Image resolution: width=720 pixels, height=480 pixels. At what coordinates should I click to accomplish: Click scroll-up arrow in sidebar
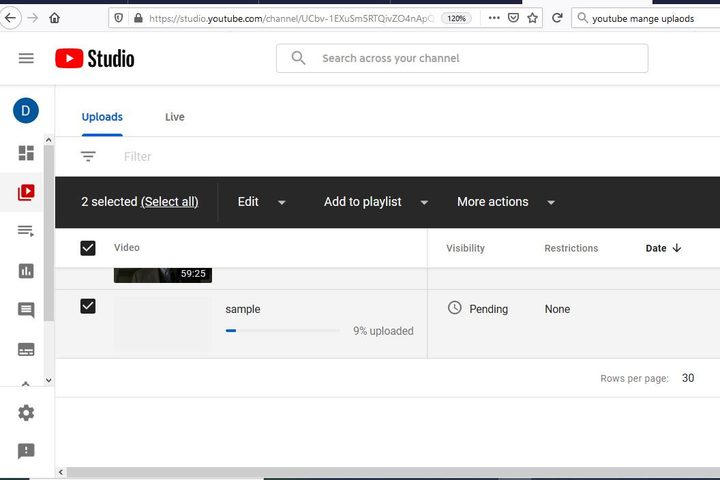click(49, 140)
